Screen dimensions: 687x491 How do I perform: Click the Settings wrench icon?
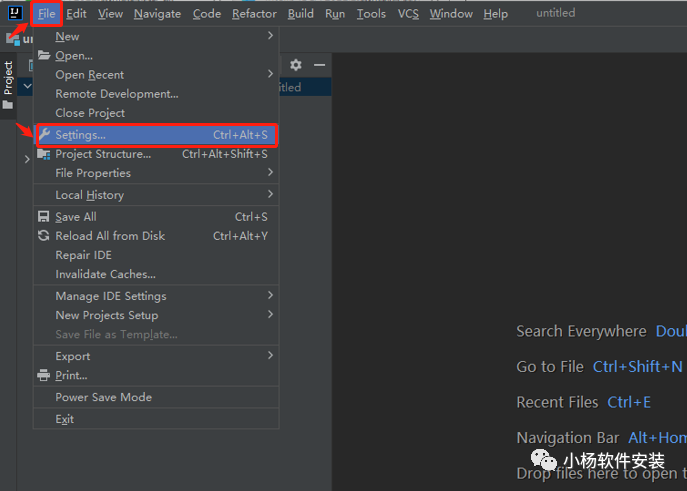(44, 135)
